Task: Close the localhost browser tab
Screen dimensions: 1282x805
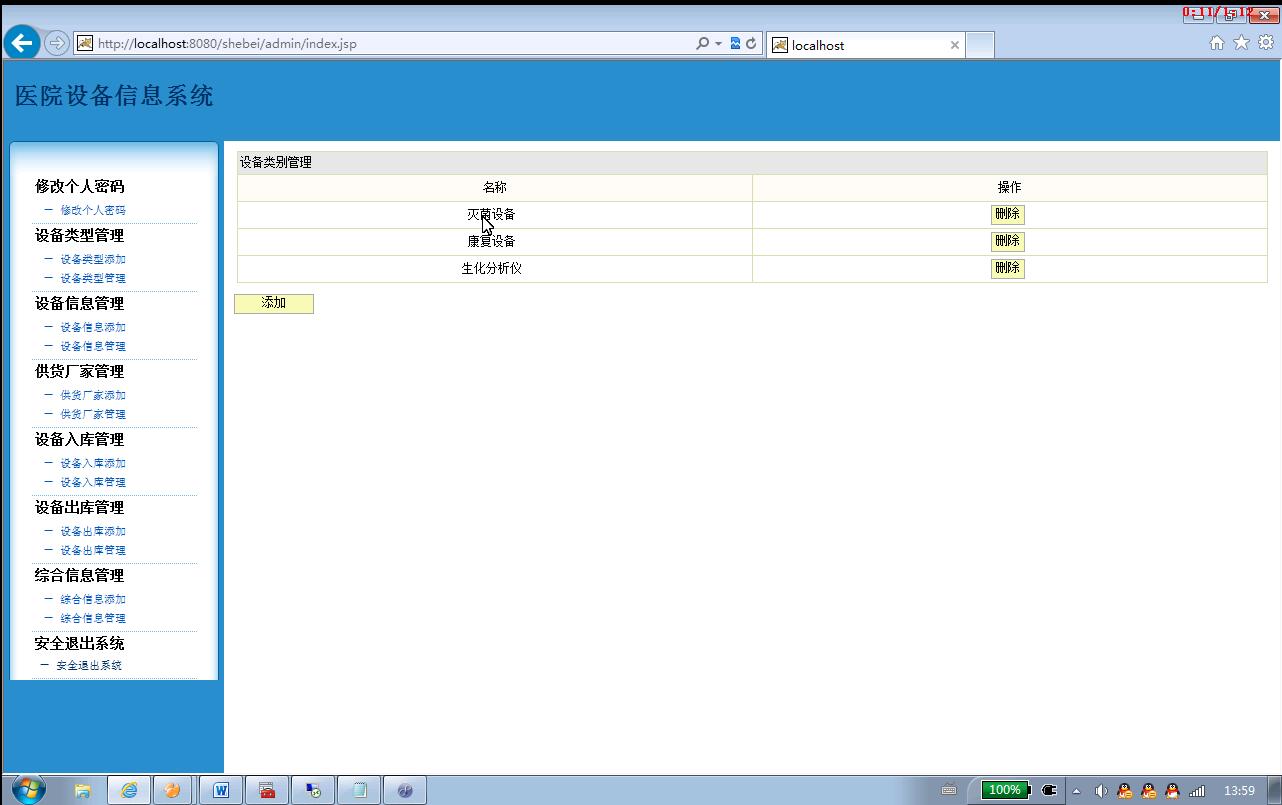Action: click(954, 45)
